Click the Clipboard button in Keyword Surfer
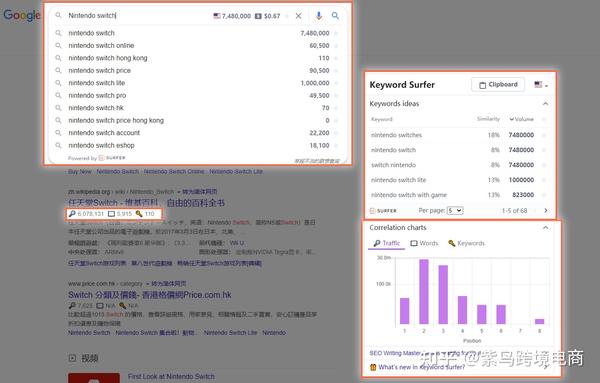The width and height of the screenshot is (600, 383). tap(498, 85)
